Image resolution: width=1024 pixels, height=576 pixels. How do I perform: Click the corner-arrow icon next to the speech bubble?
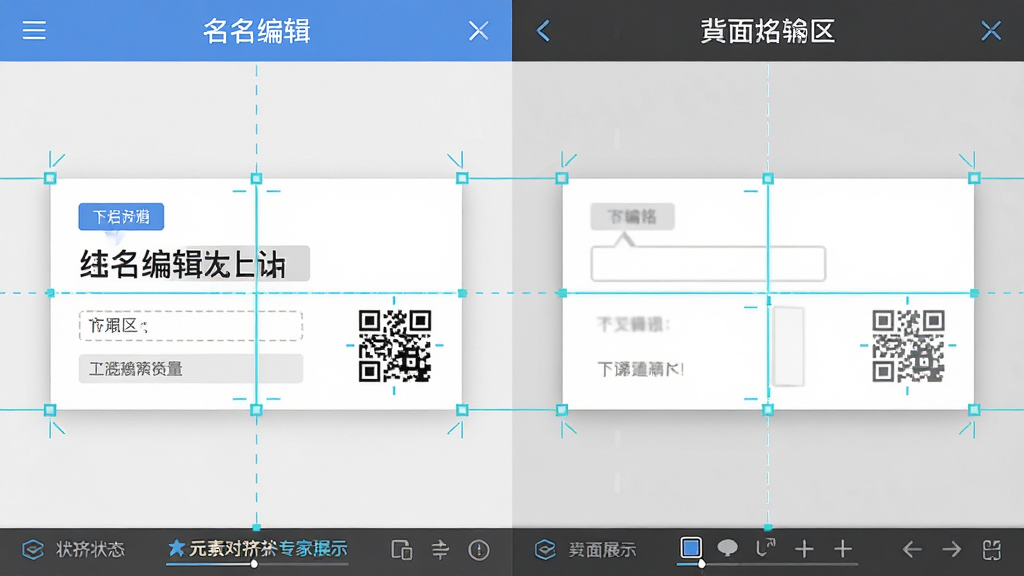point(765,548)
